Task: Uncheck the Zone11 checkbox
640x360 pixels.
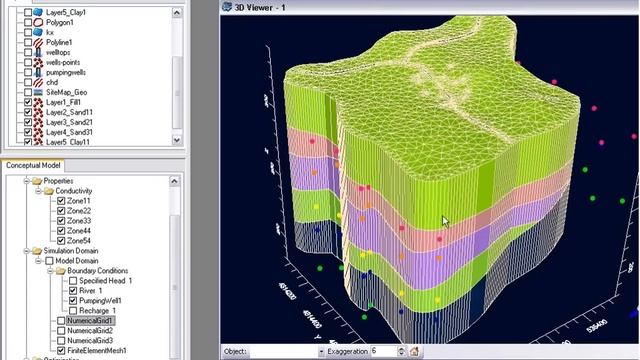Action: click(61, 201)
